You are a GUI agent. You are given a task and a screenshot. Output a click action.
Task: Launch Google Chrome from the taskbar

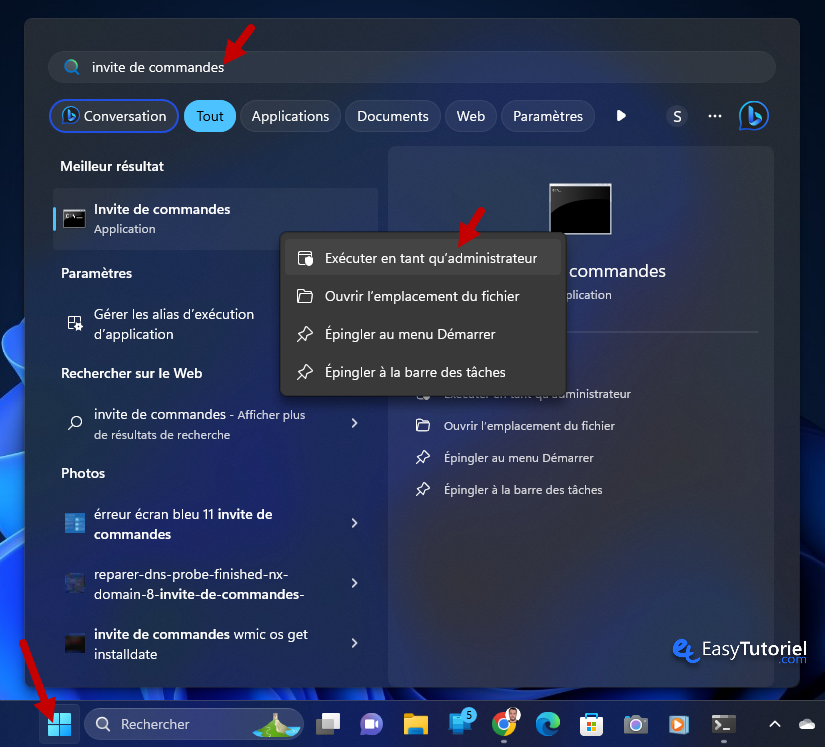[504, 723]
